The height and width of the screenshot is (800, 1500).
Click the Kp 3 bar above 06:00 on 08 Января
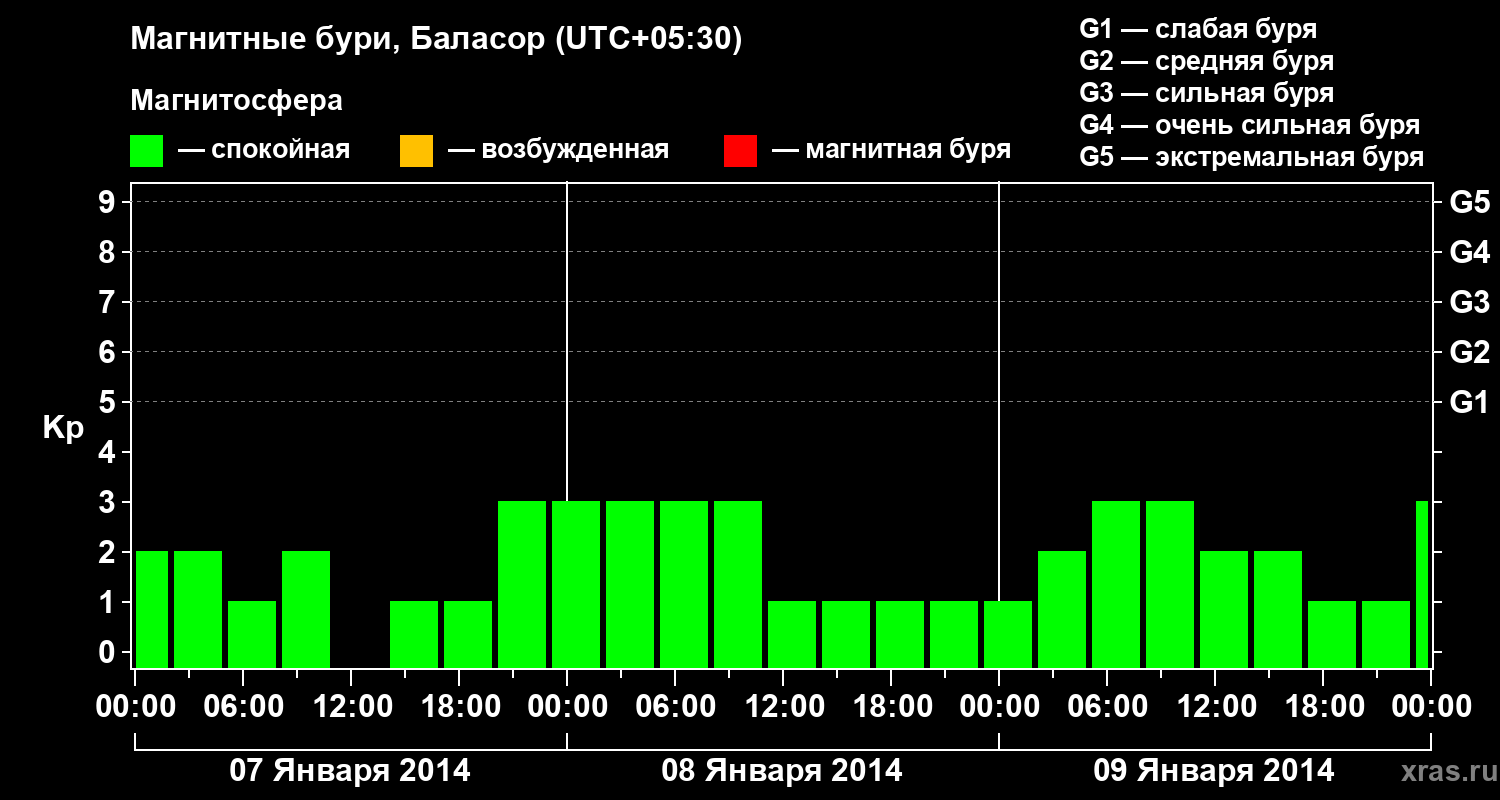(684, 584)
